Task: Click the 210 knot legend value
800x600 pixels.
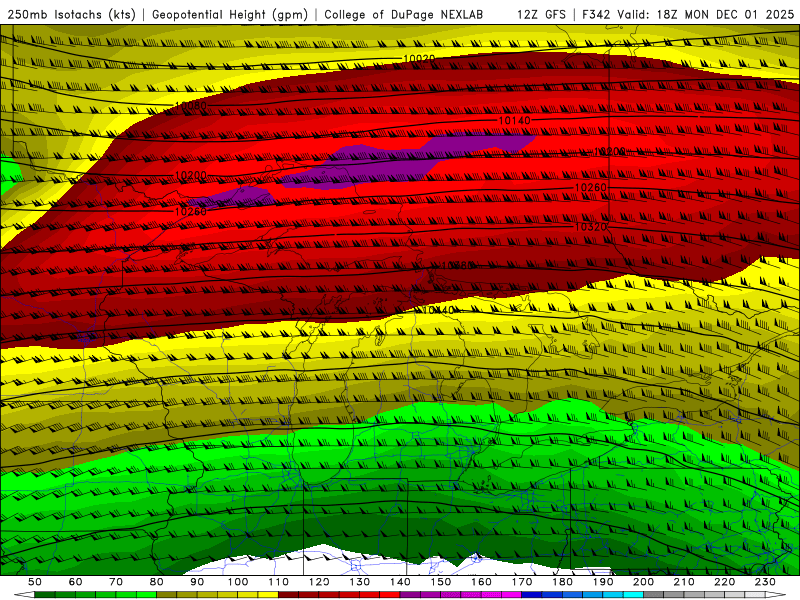Action: (x=684, y=582)
